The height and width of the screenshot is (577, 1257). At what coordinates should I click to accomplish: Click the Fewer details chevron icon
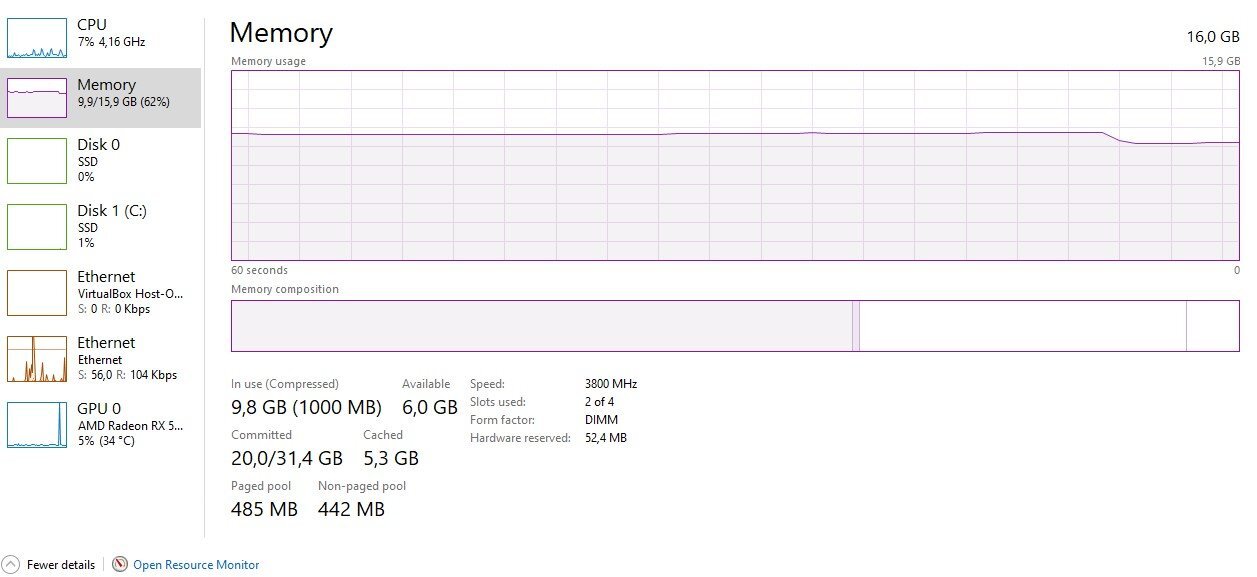11,565
